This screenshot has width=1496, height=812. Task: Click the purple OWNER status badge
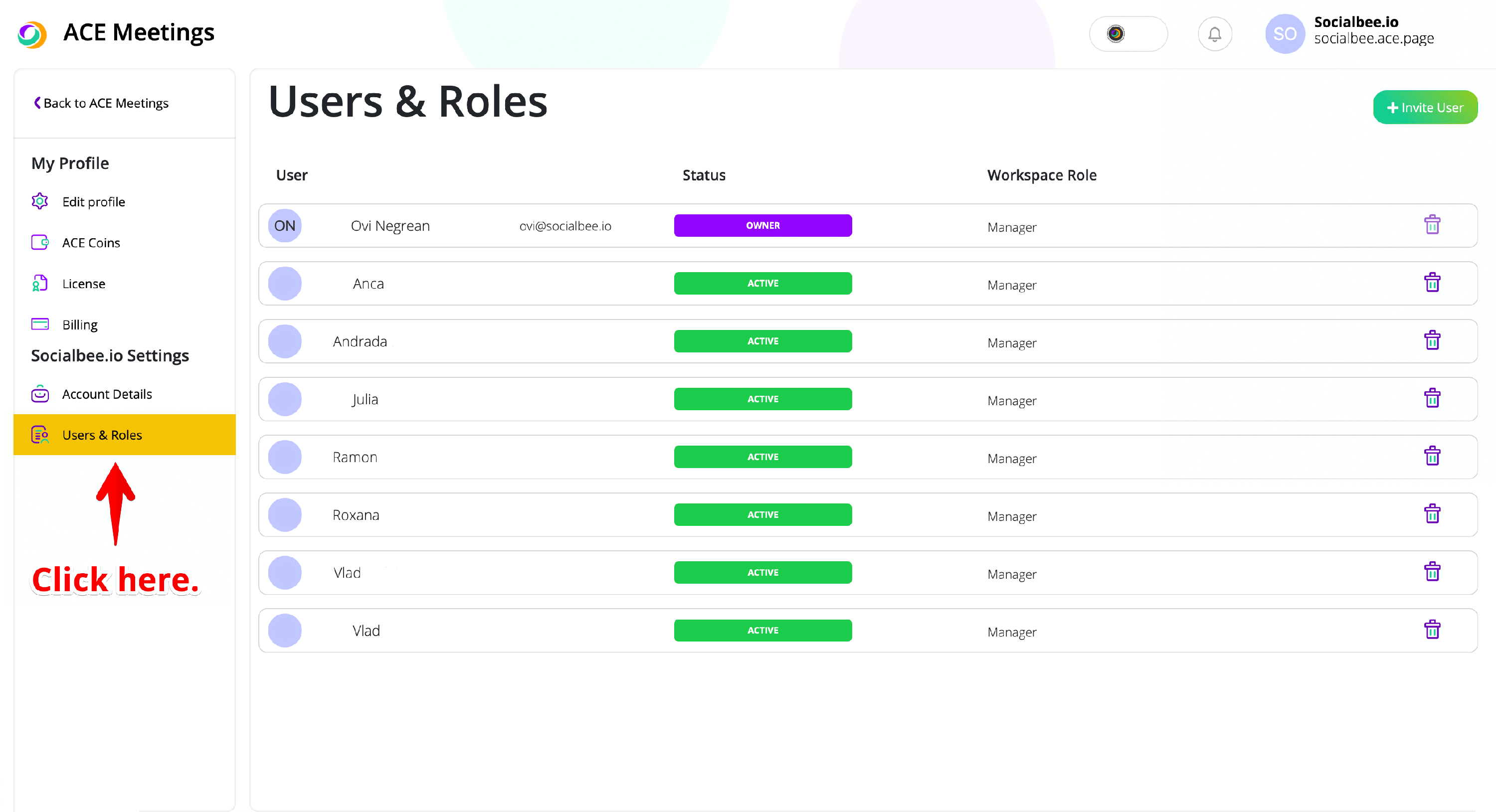click(762, 225)
